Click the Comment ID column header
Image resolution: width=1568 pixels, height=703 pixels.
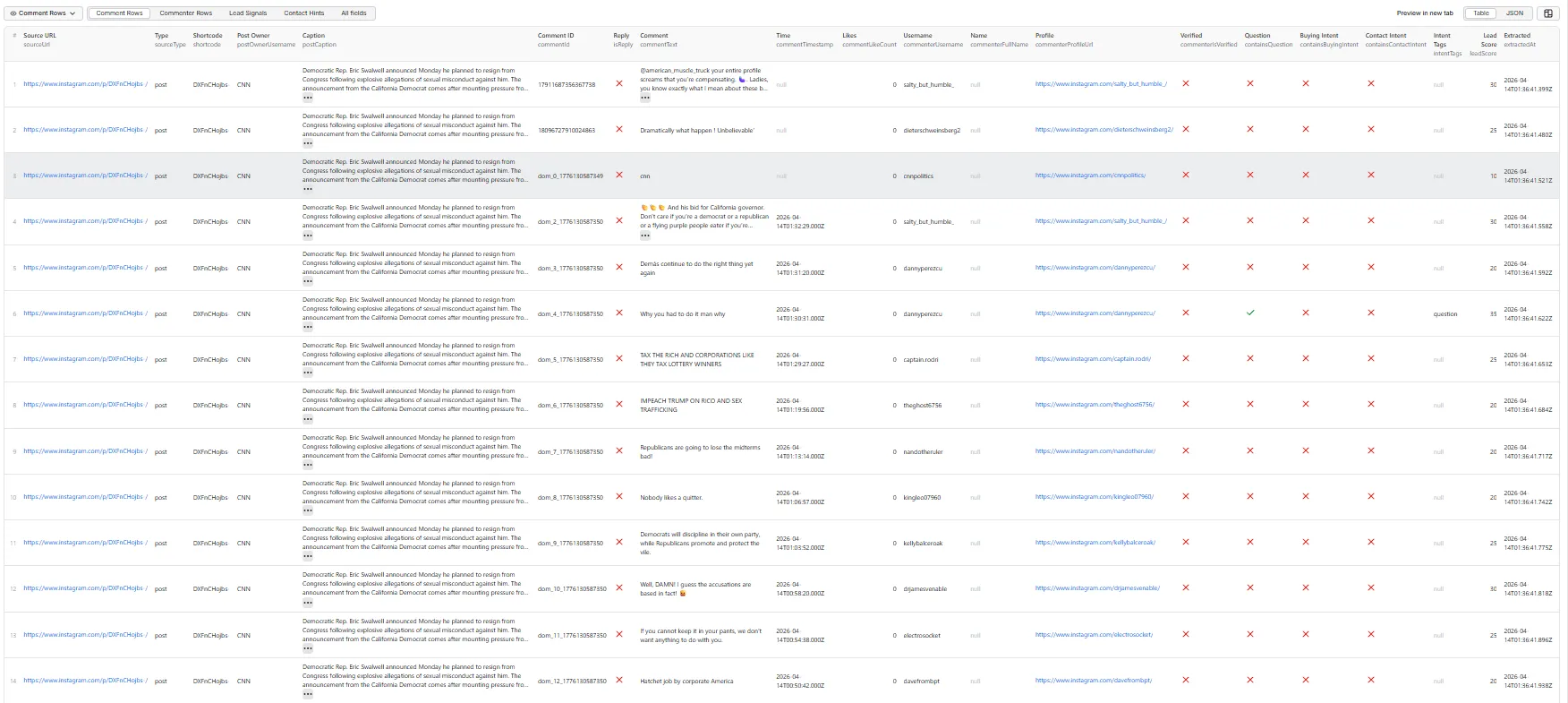[556, 39]
